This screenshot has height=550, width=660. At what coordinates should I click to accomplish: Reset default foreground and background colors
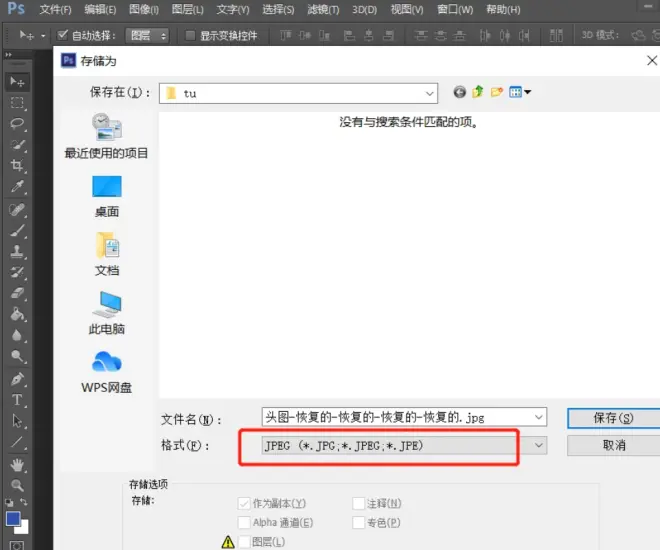9,502
